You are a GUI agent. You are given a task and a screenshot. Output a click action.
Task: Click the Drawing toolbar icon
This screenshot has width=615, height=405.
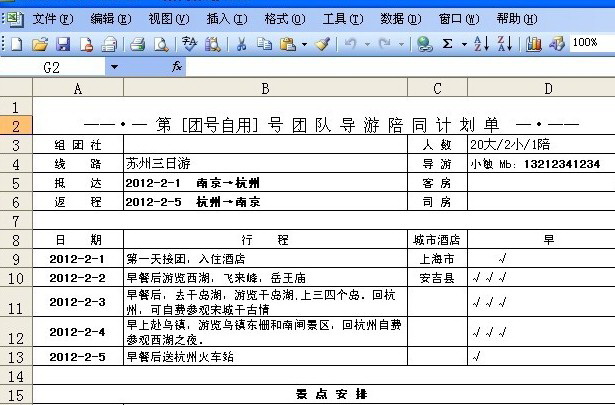[557, 44]
